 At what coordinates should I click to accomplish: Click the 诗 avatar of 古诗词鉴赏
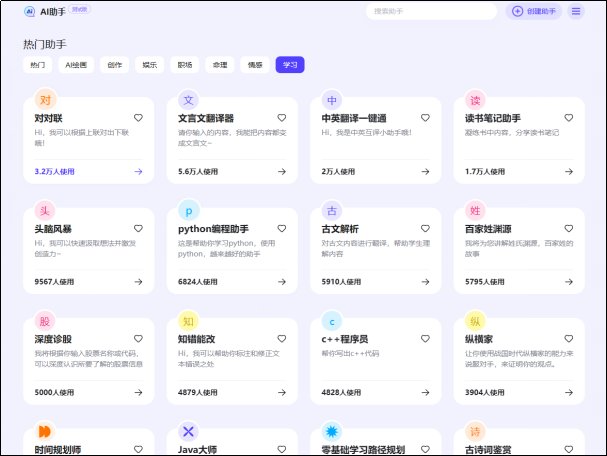click(475, 431)
